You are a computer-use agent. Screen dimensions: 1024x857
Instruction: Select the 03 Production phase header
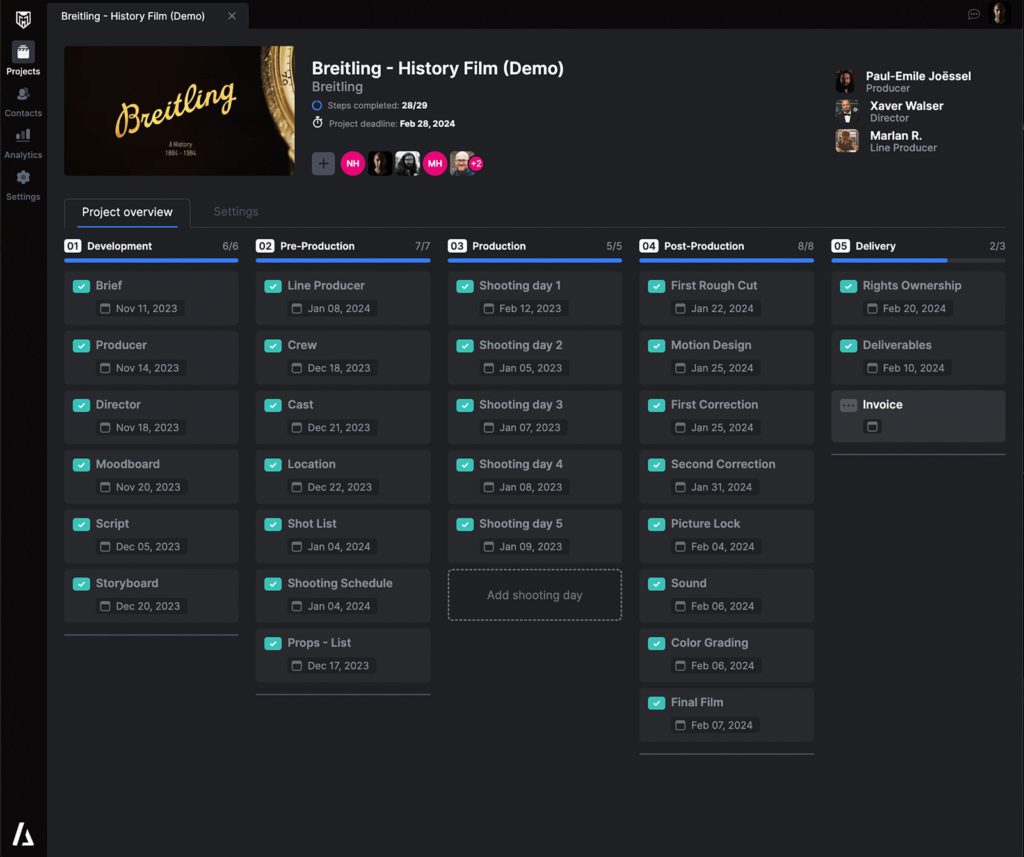click(534, 246)
